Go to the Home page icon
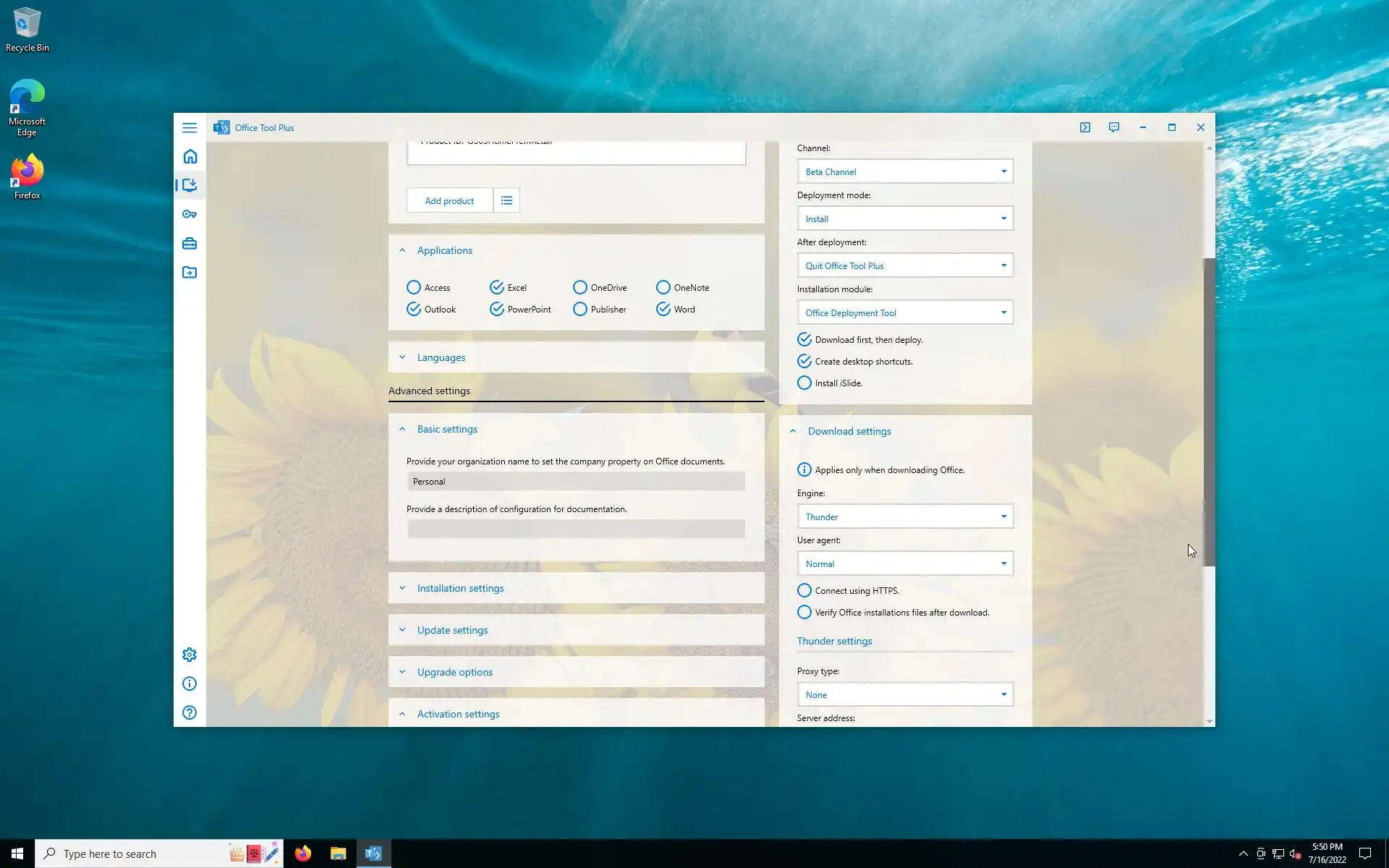This screenshot has width=1389, height=868. [190, 157]
